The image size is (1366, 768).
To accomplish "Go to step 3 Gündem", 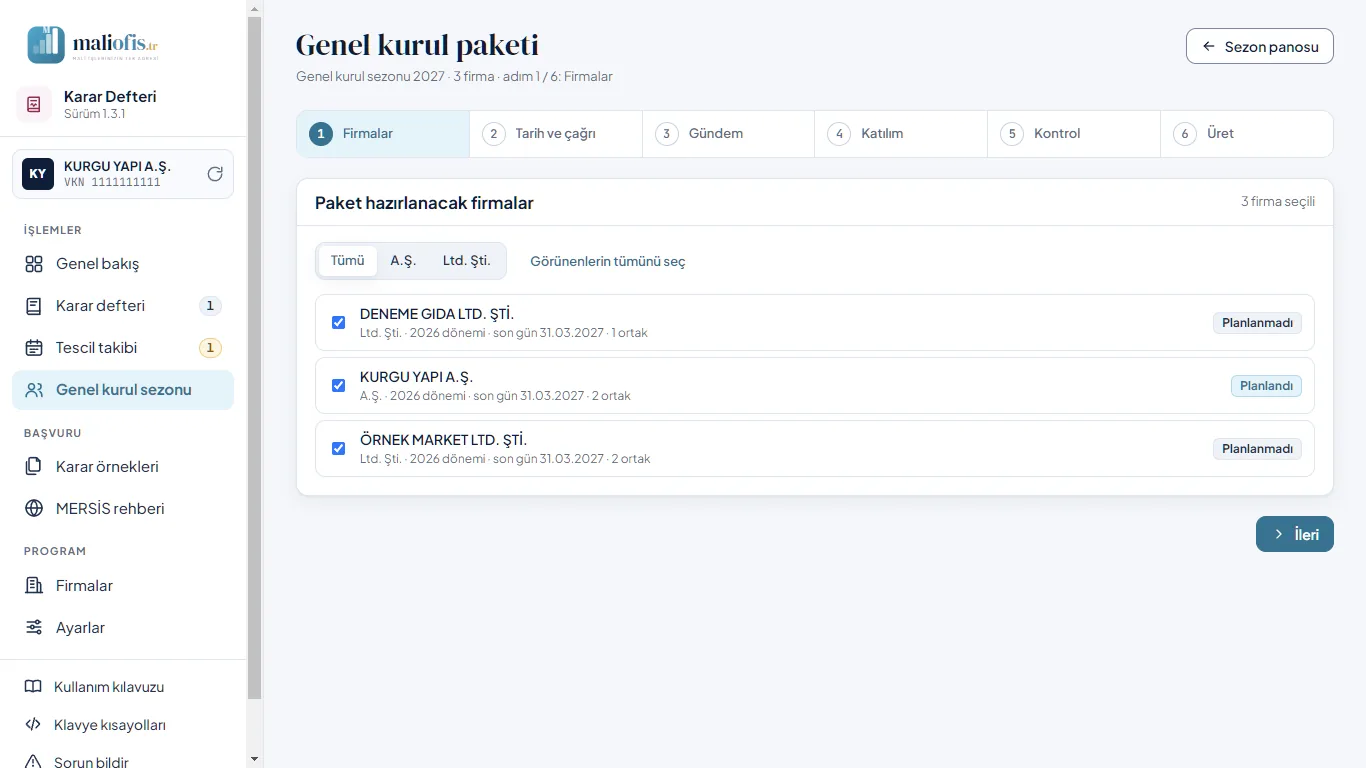I will (729, 134).
